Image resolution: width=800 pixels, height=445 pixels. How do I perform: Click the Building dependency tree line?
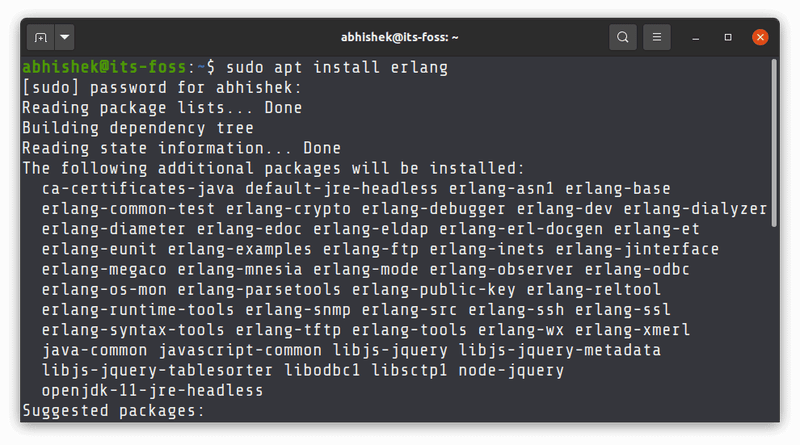[x=137, y=128]
